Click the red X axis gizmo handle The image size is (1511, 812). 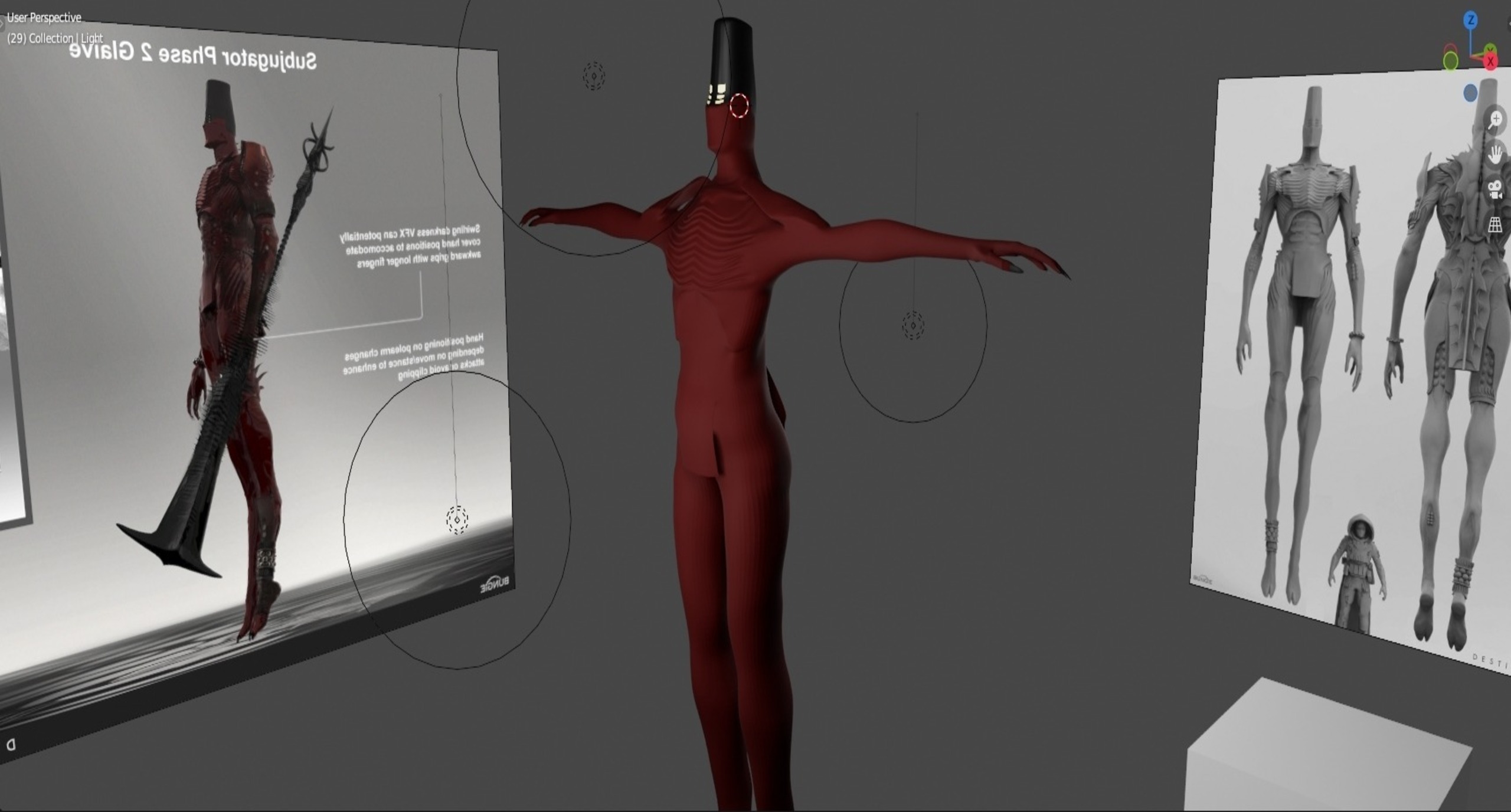pyautogui.click(x=1490, y=61)
